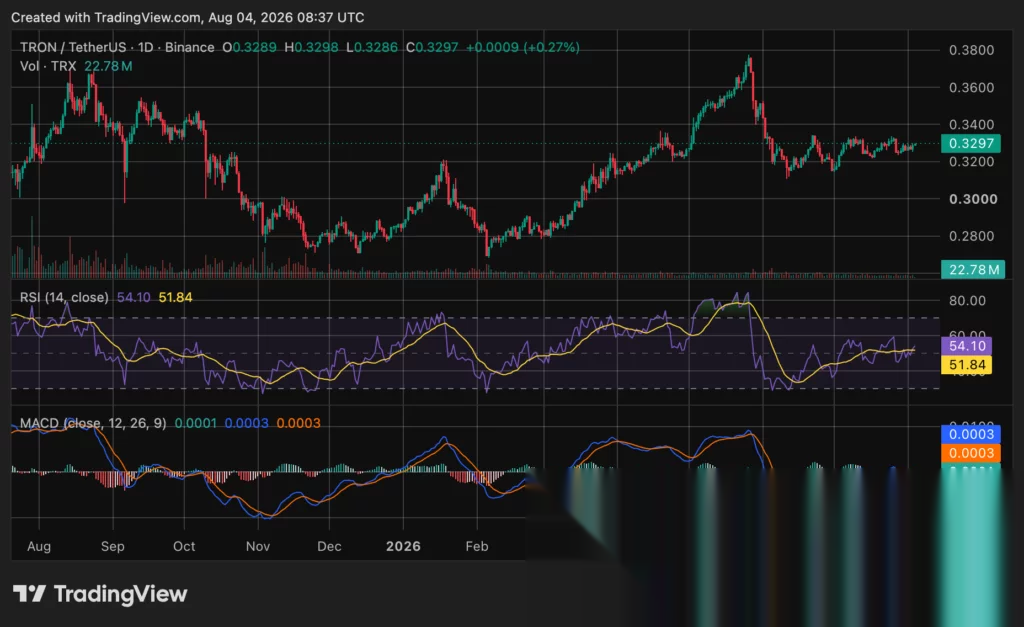
Task: Click the 'Feb' time axis label
Action: (477, 546)
